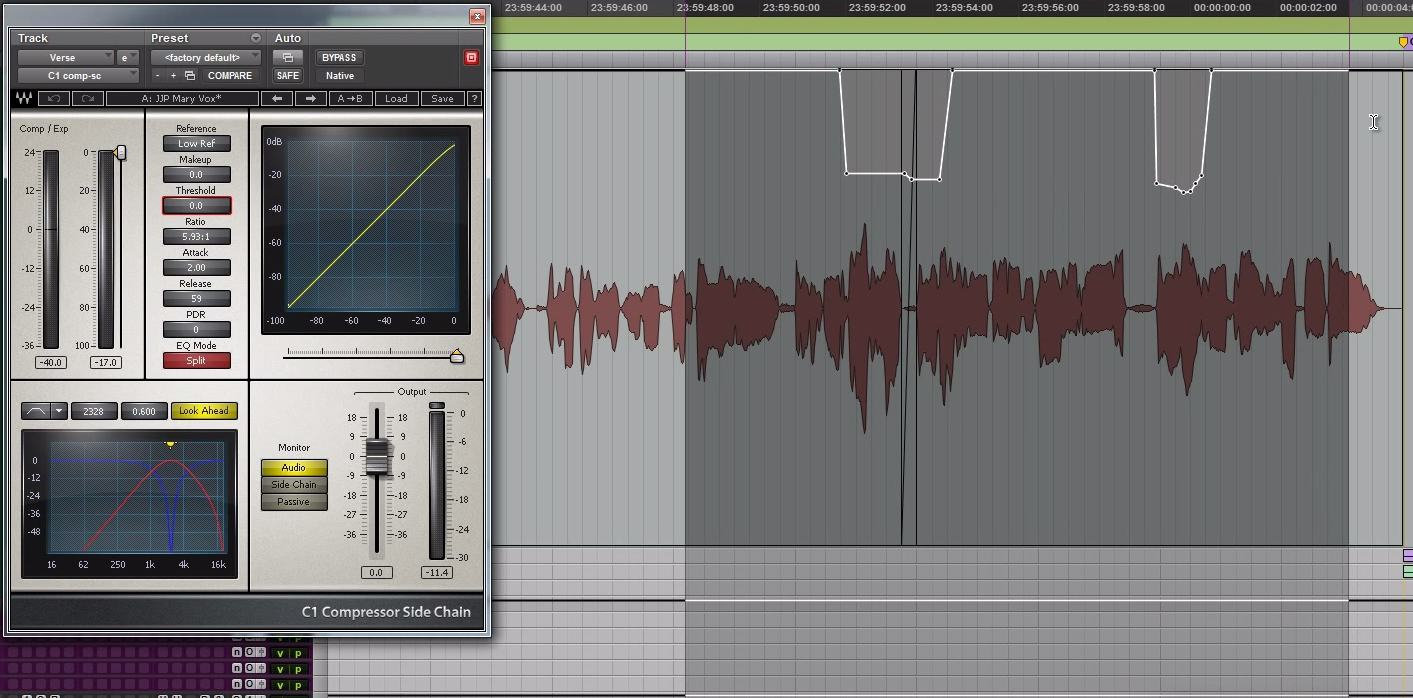The height and width of the screenshot is (698, 1413).
Task: Set Monitor to Audio
Action: tap(294, 468)
